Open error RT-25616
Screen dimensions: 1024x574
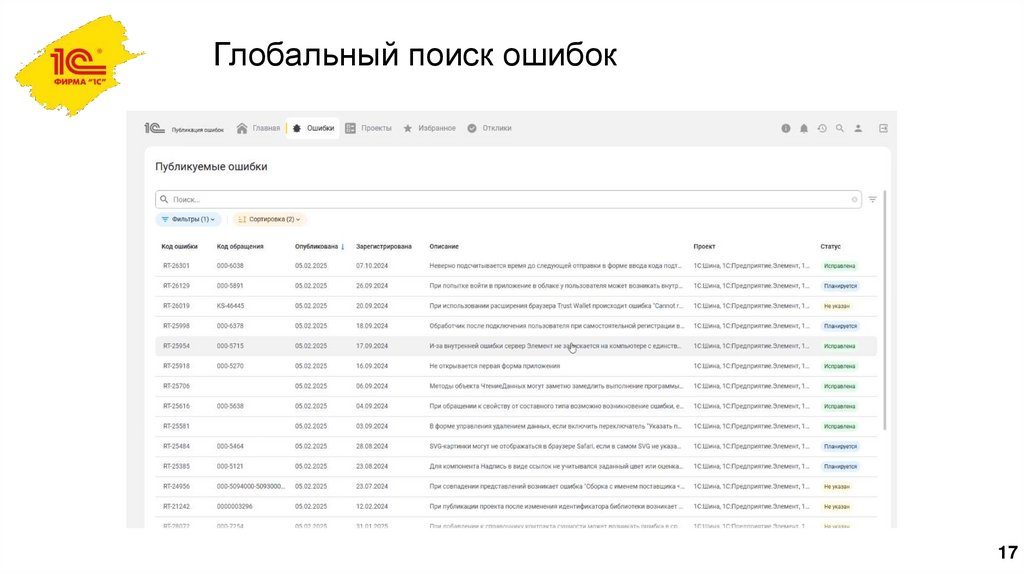pos(176,406)
